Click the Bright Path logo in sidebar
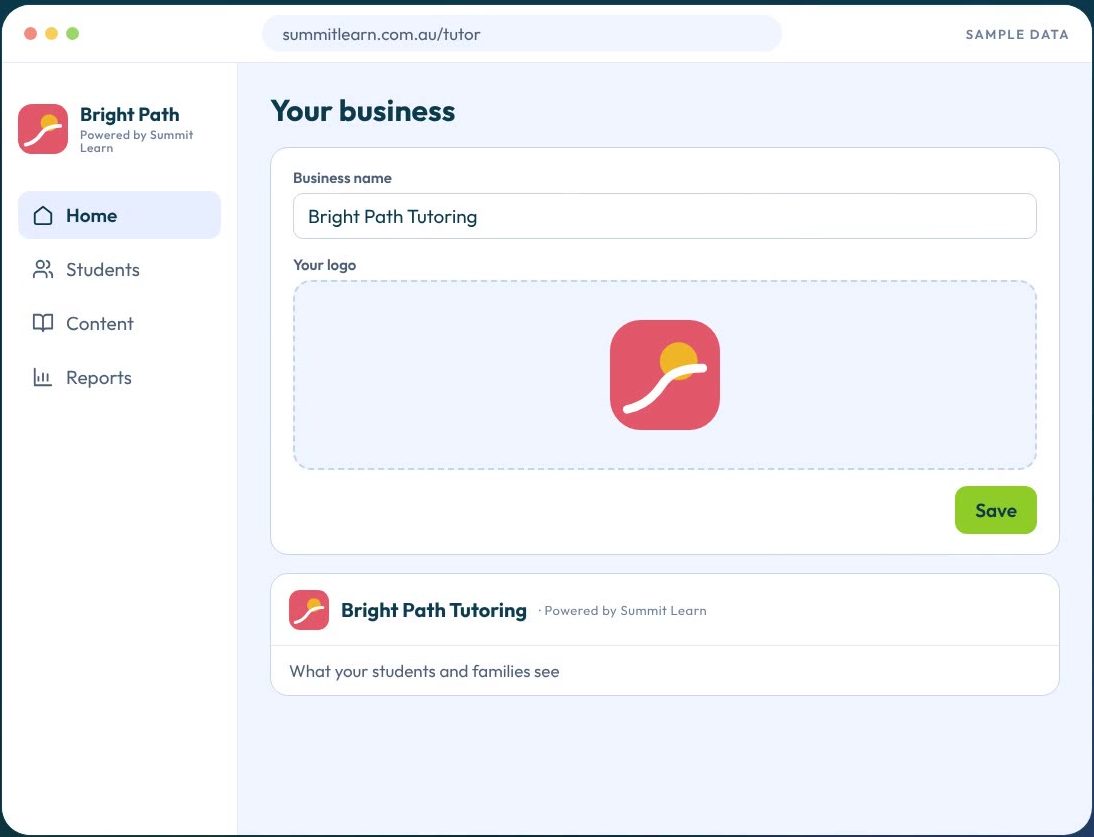Image resolution: width=1094 pixels, height=837 pixels. click(x=43, y=129)
